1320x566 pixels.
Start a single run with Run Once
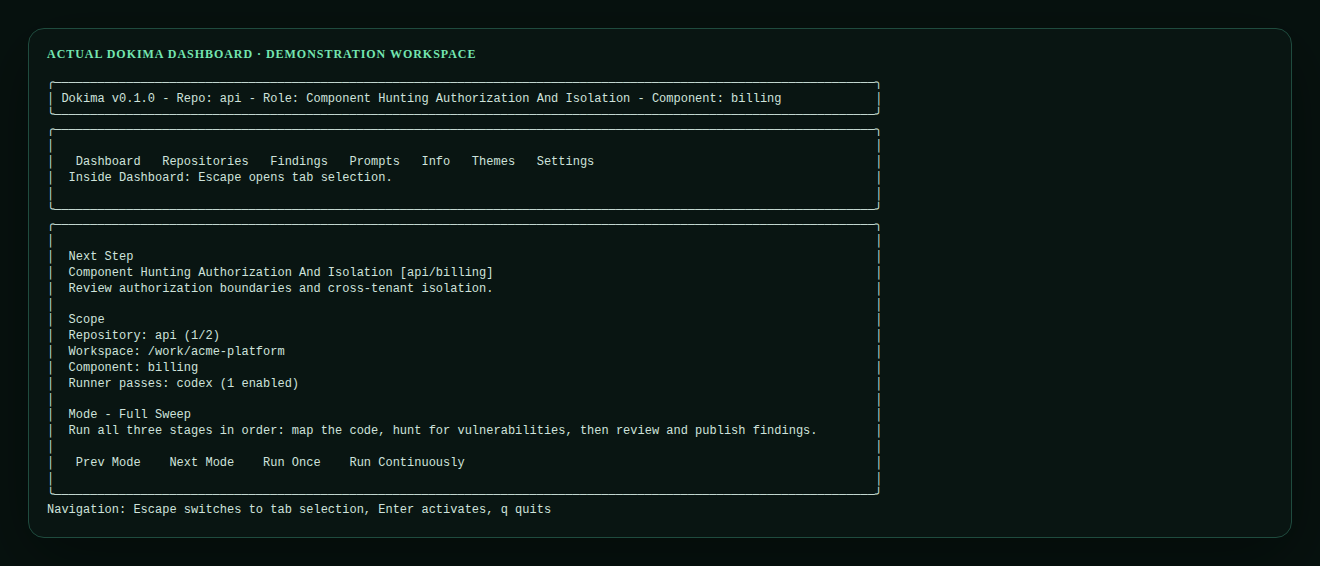click(292, 462)
